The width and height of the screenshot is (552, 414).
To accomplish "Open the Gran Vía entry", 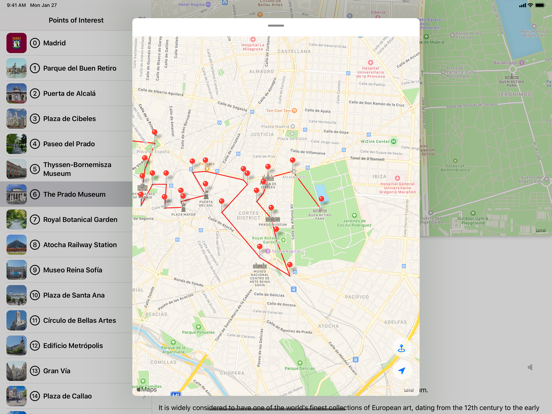I will pyautogui.click(x=66, y=371).
